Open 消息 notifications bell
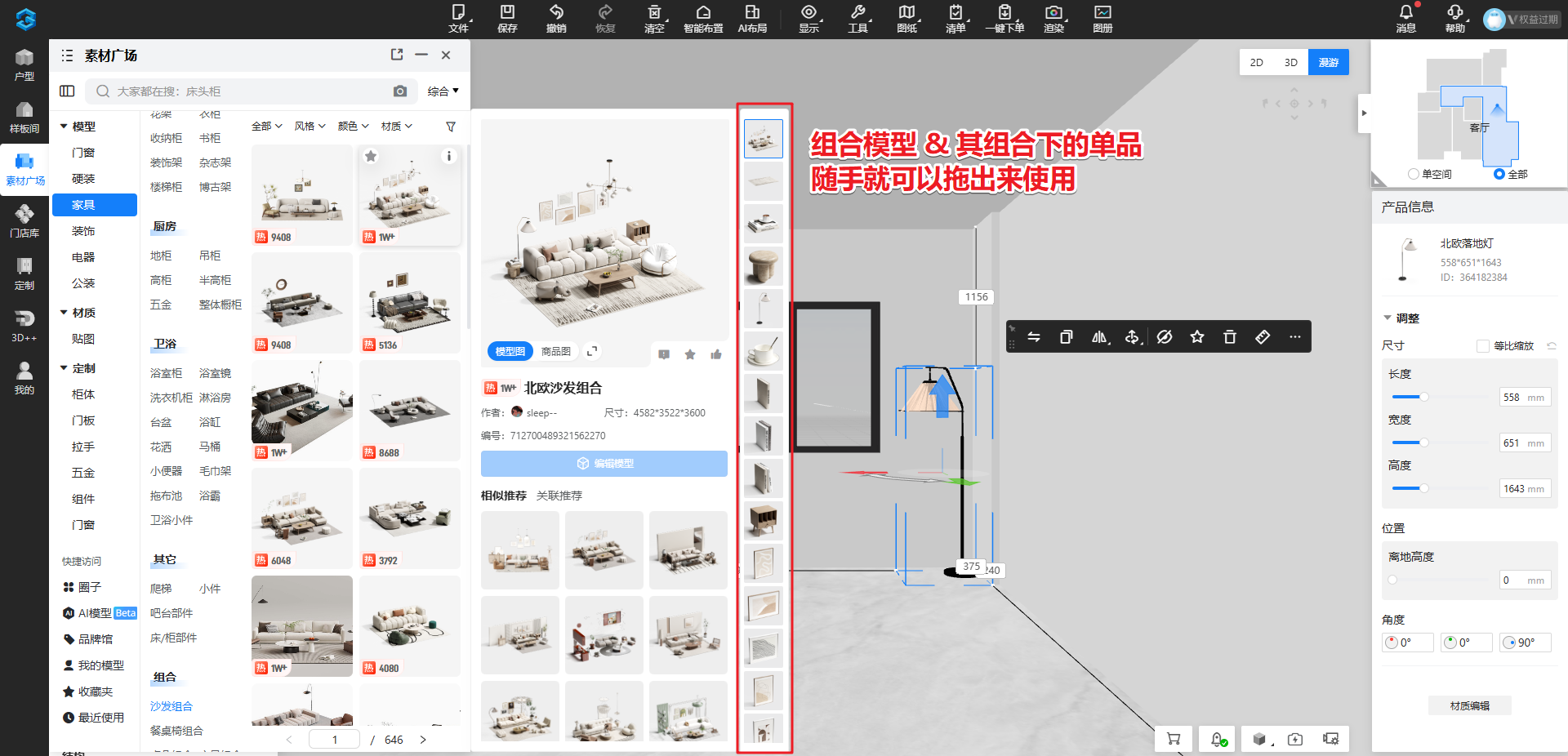Image resolution: width=1568 pixels, height=756 pixels. (1405, 12)
